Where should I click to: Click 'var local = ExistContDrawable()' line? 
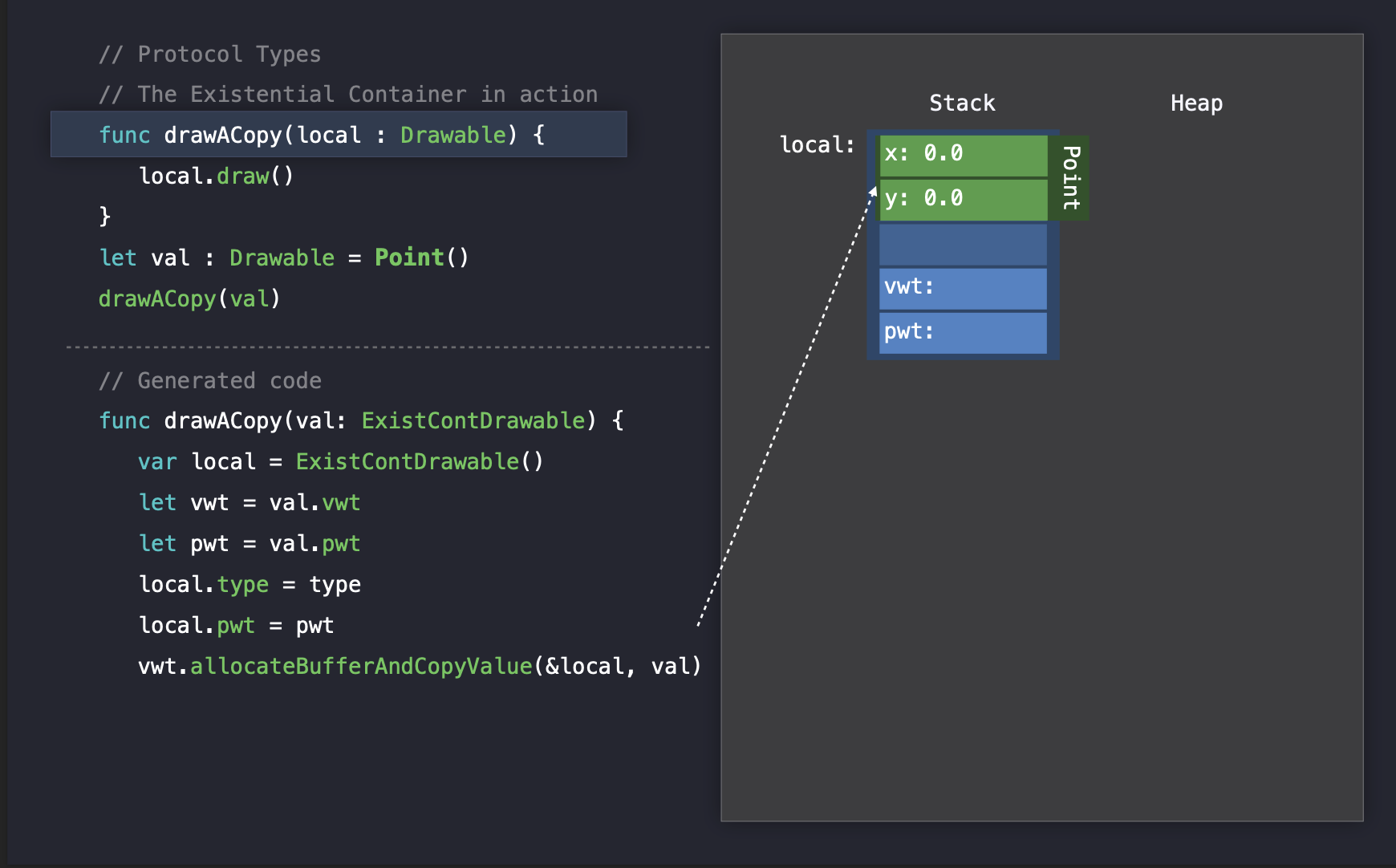341,461
